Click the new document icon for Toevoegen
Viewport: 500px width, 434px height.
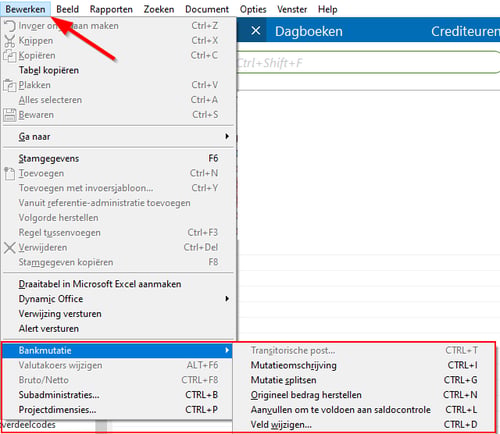10,173
